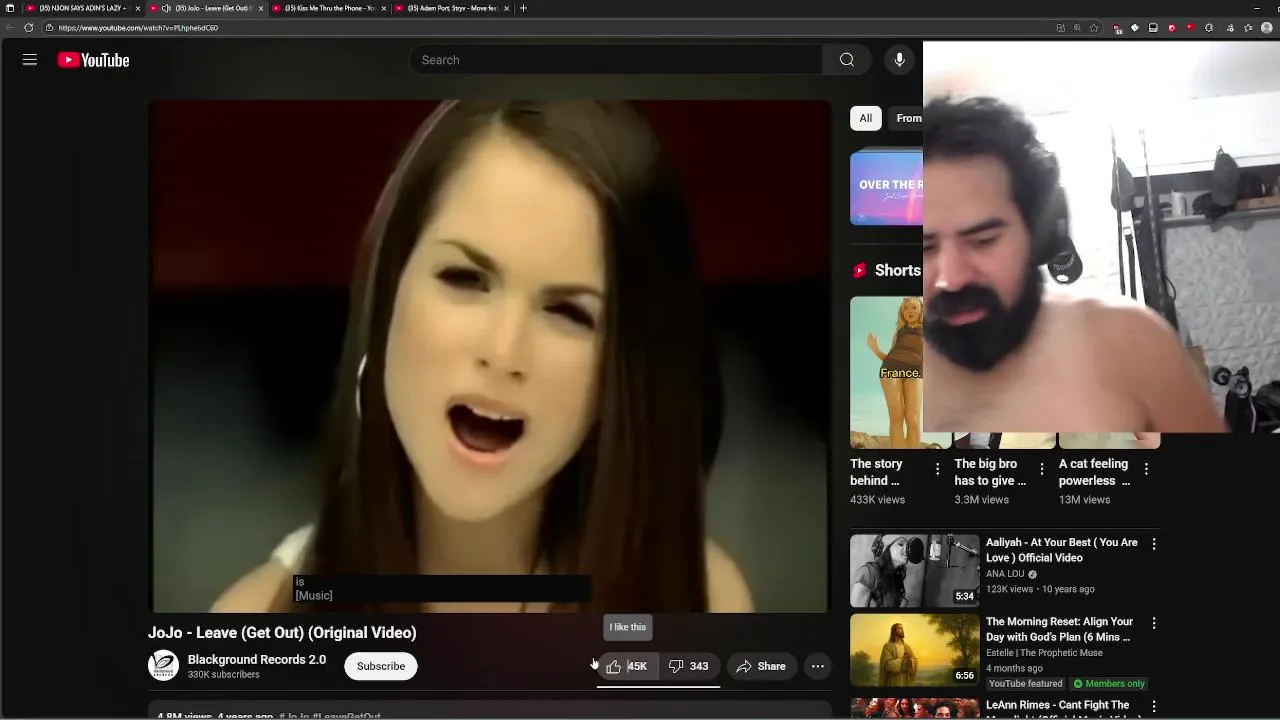Click the 'Members only' badge
This screenshot has width=1280, height=720.
click(x=1109, y=684)
